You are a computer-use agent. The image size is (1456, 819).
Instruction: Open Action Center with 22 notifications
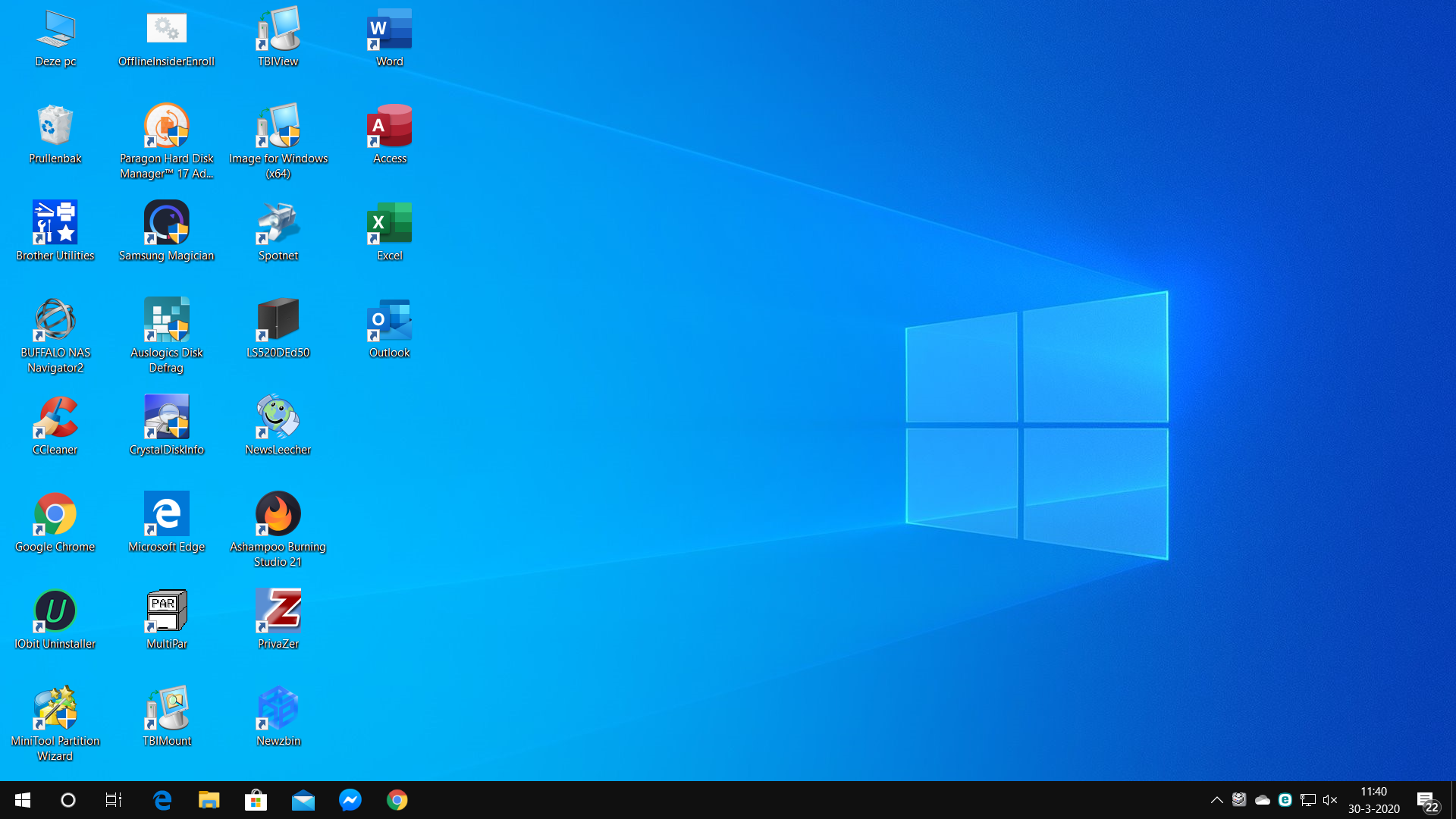[x=1428, y=801]
